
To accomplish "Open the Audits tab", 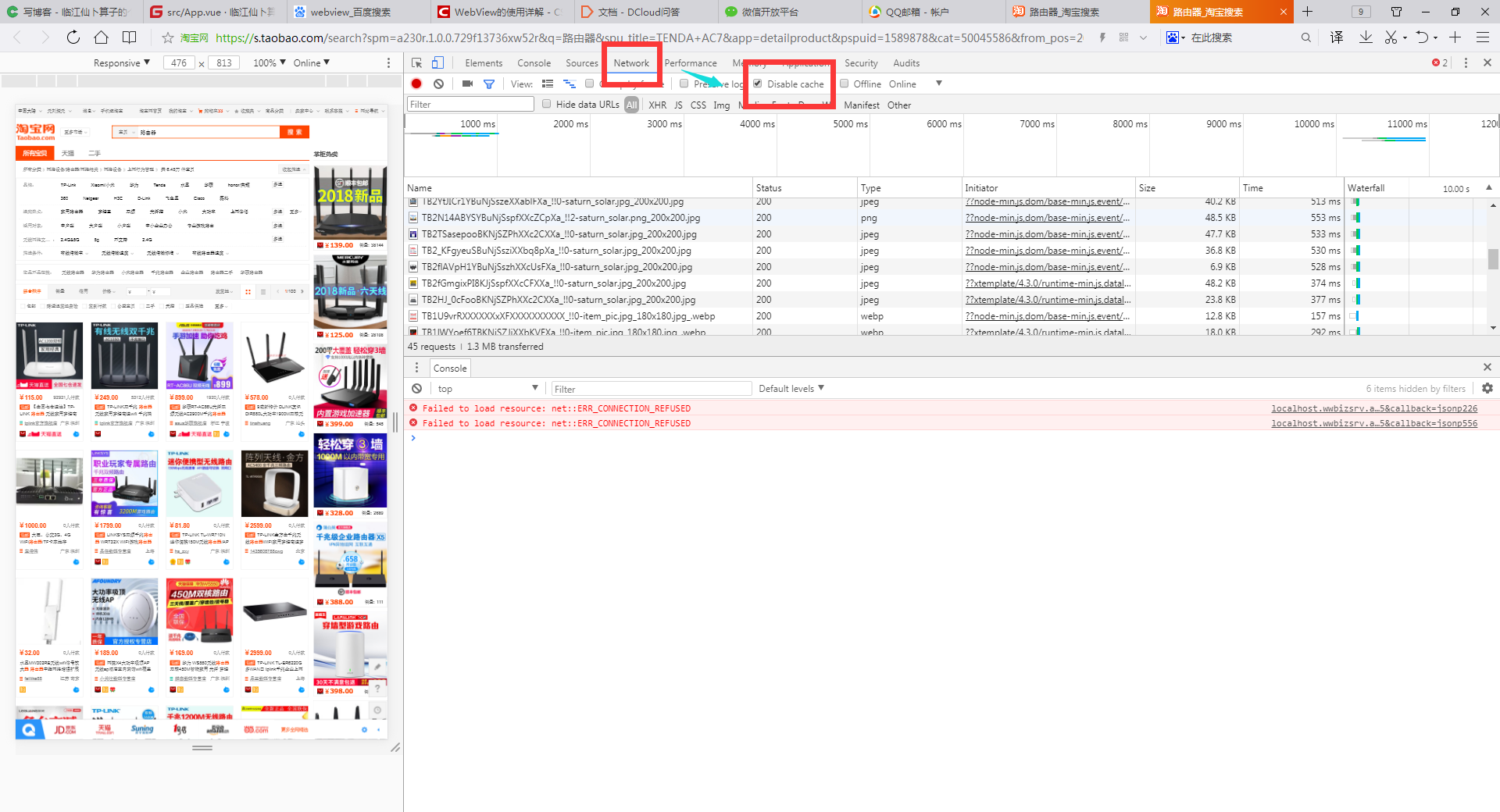I will (906, 63).
